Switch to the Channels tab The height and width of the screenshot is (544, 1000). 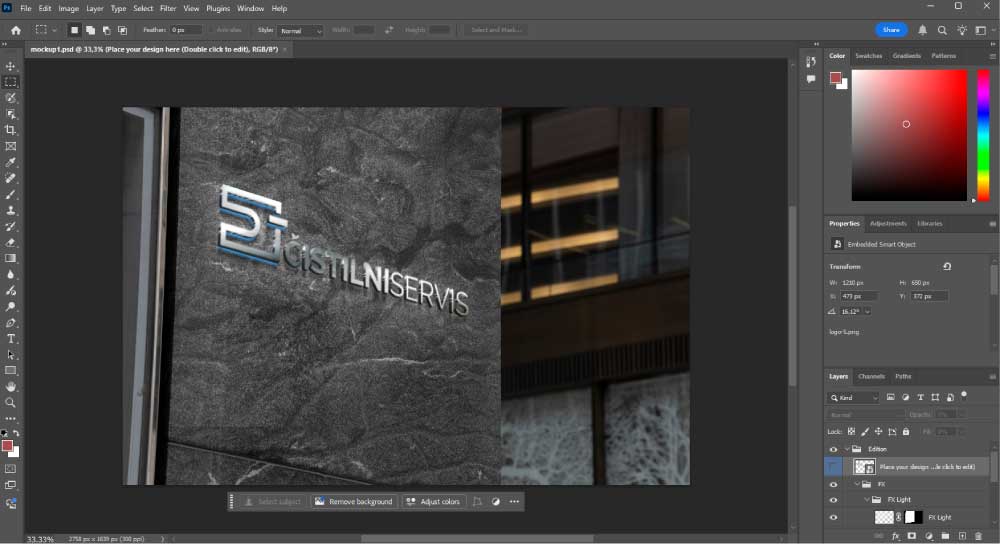point(871,376)
